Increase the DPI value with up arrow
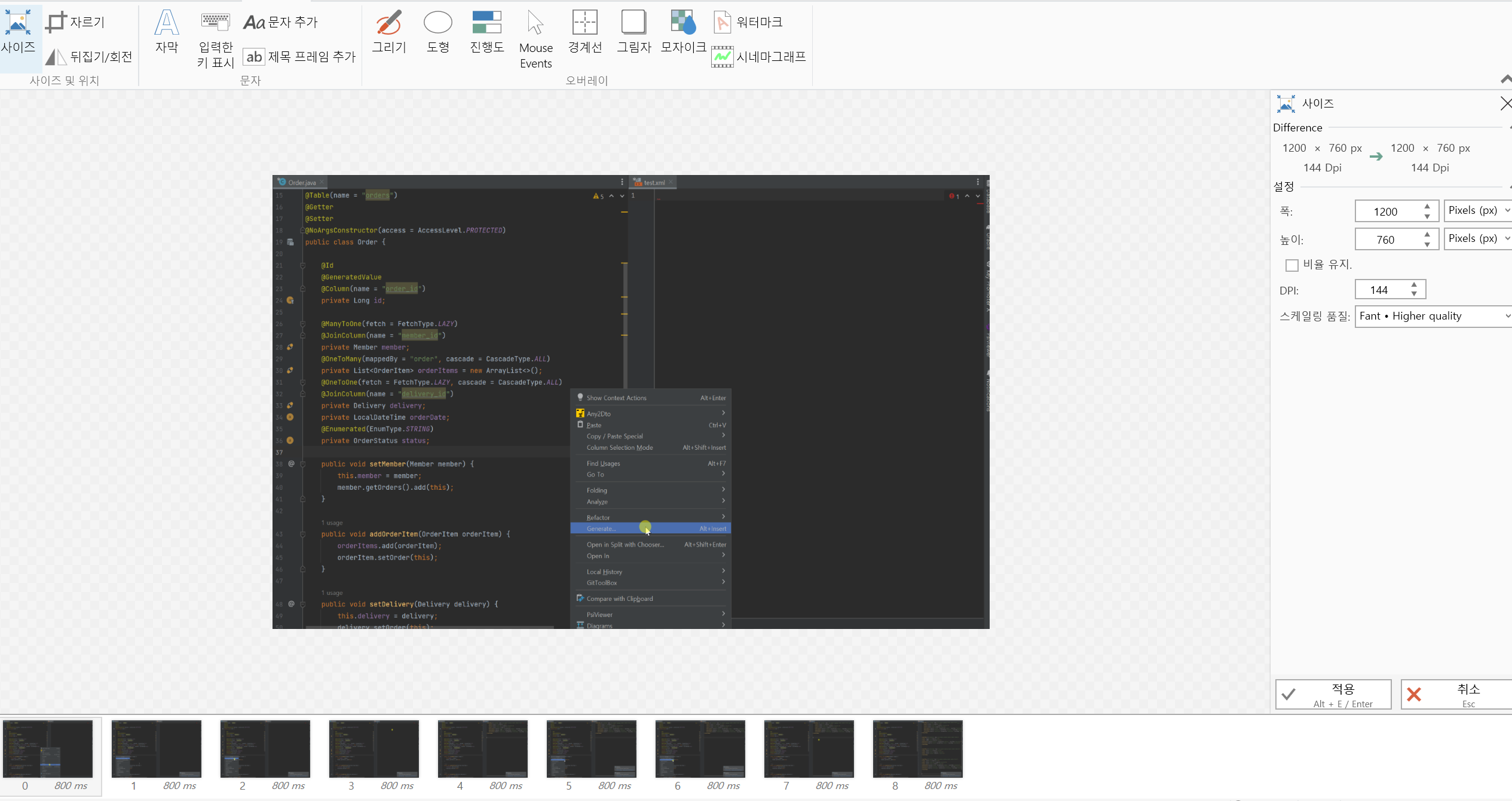 1414,285
